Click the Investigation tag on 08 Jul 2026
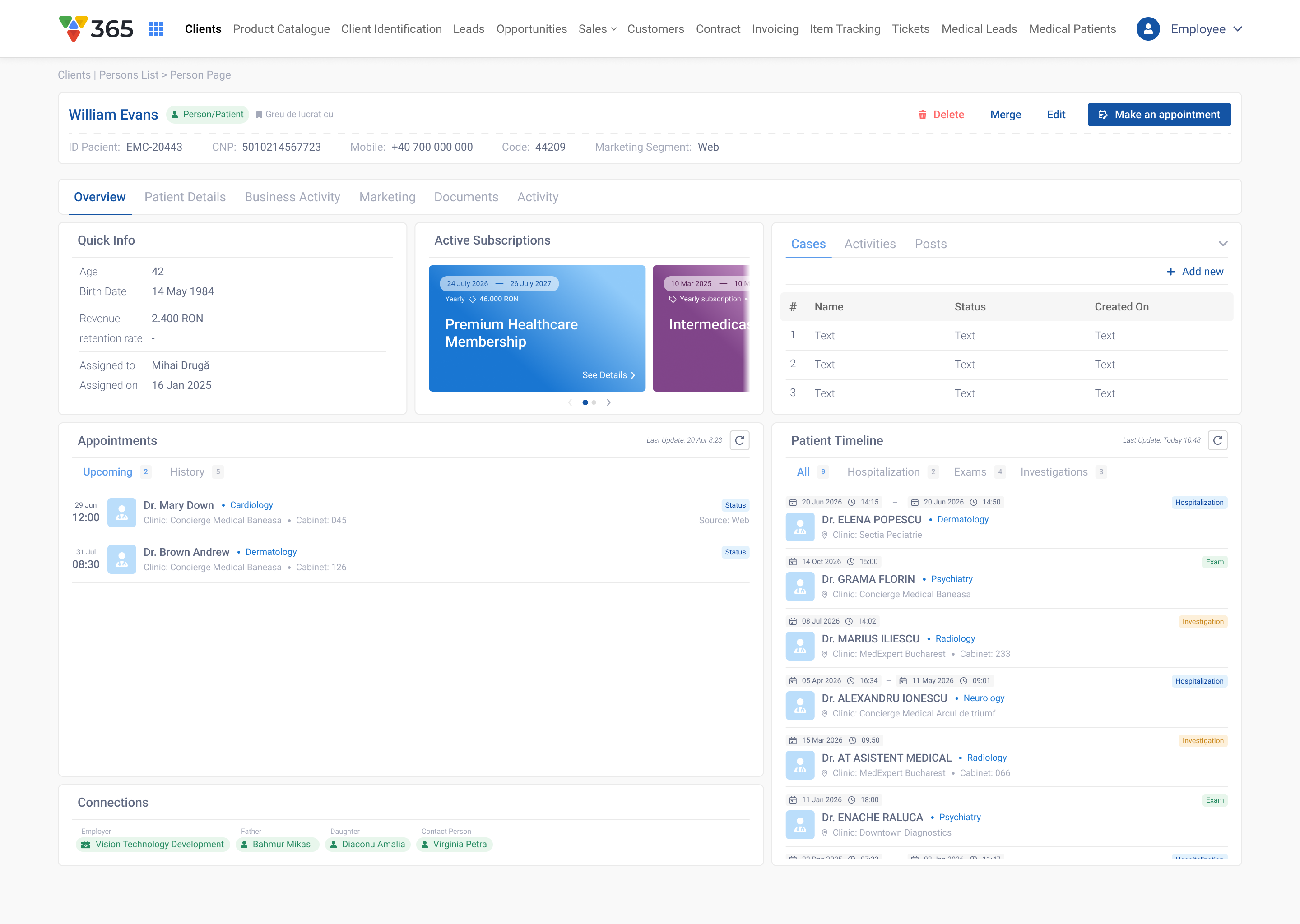The image size is (1300, 924). coord(1202,622)
